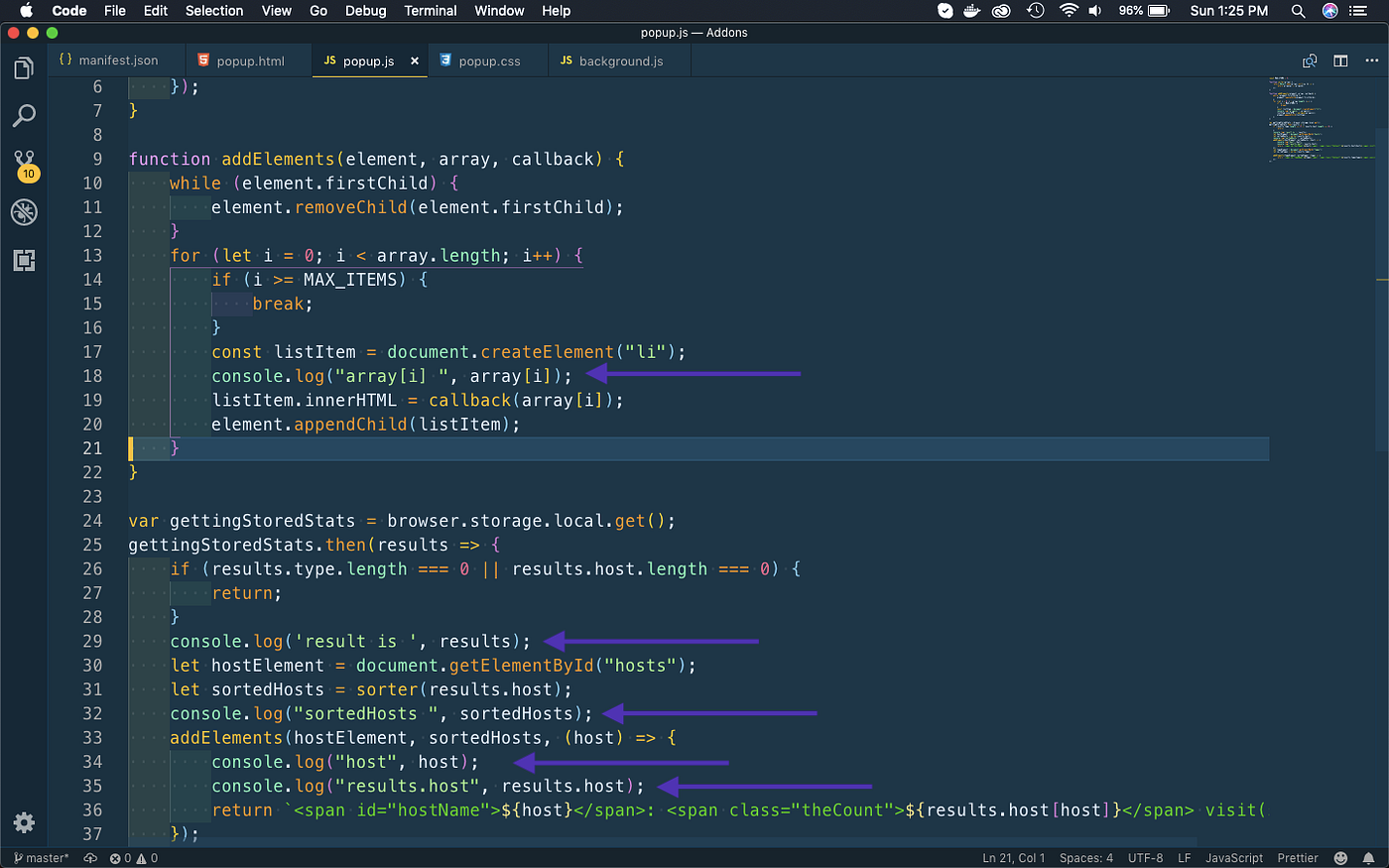Launch Siri from the menu bar
1389x868 pixels.
coord(1330,11)
